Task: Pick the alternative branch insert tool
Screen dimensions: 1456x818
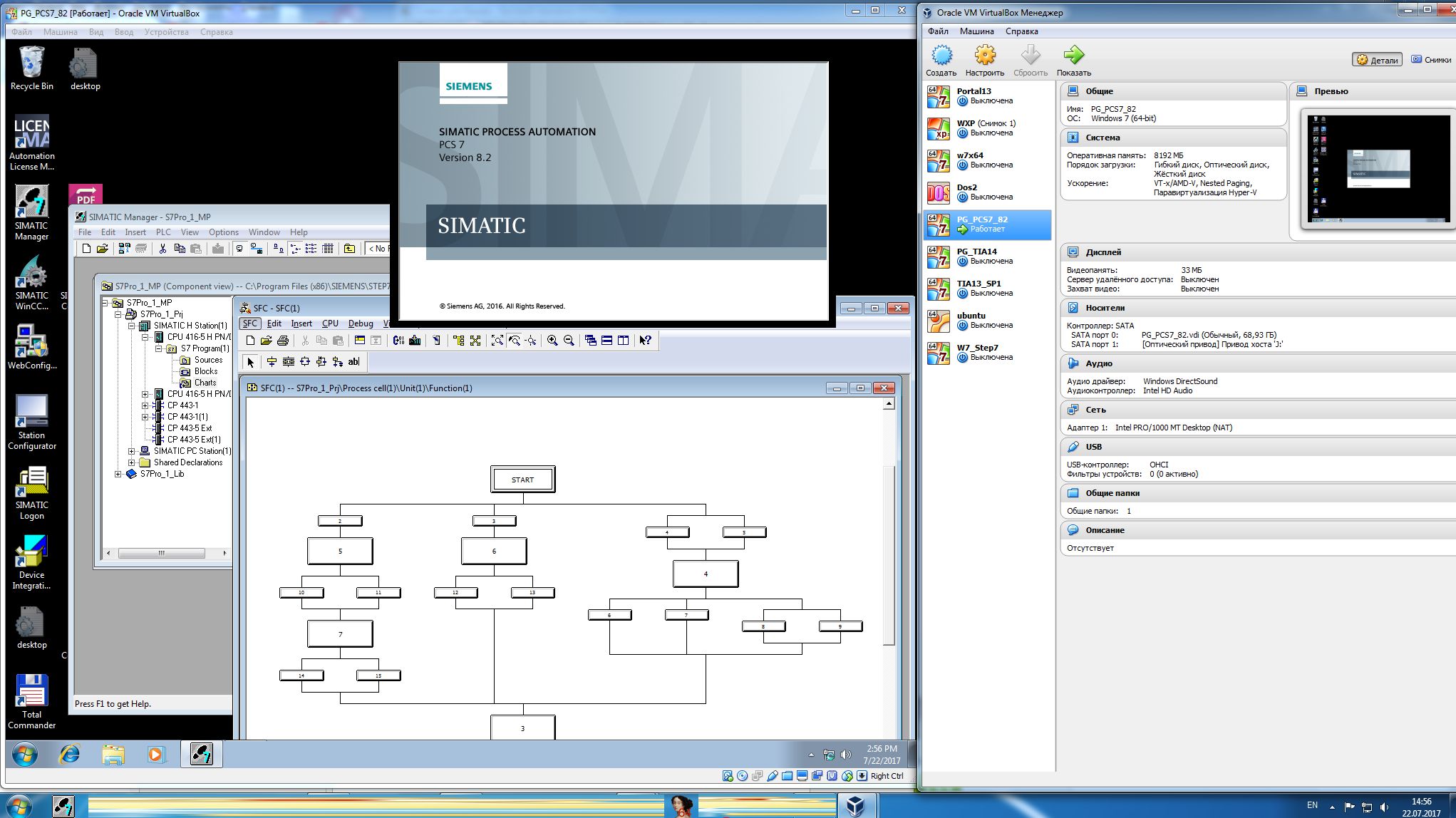Action: pos(305,362)
